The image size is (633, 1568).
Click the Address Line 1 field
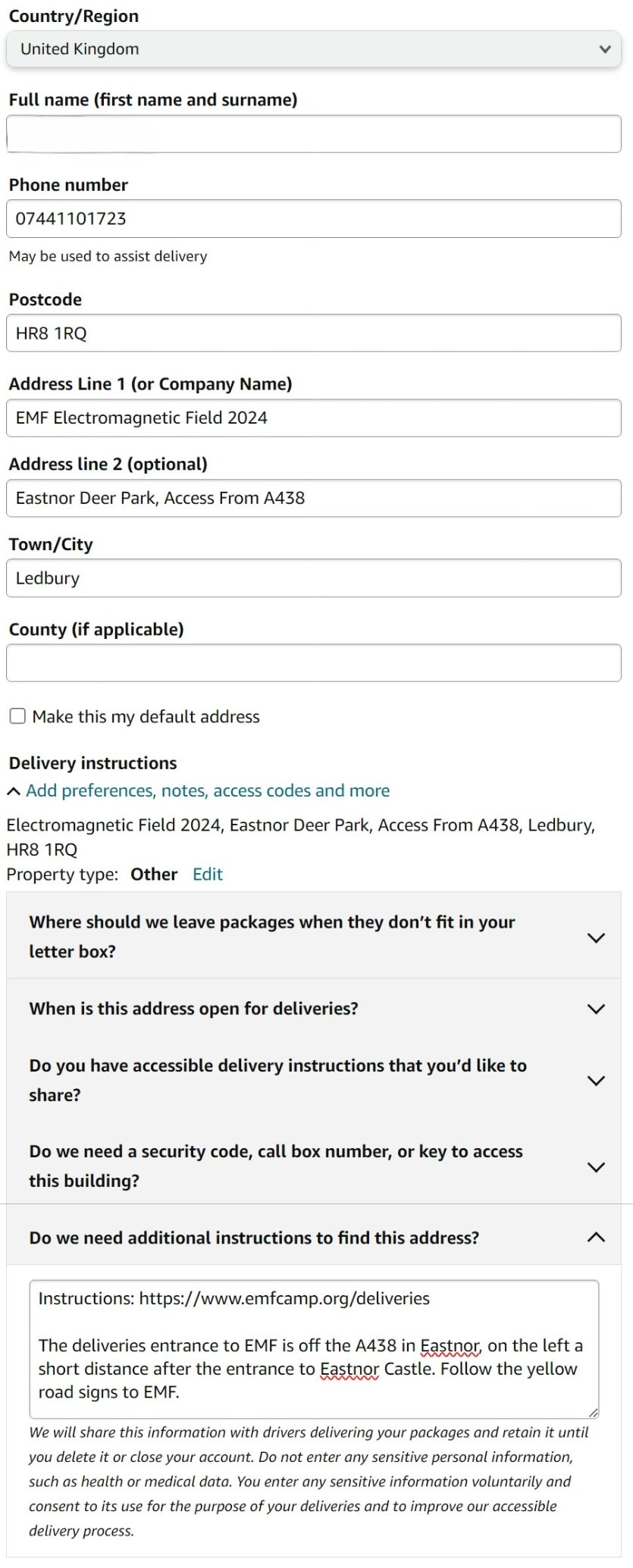point(314,418)
